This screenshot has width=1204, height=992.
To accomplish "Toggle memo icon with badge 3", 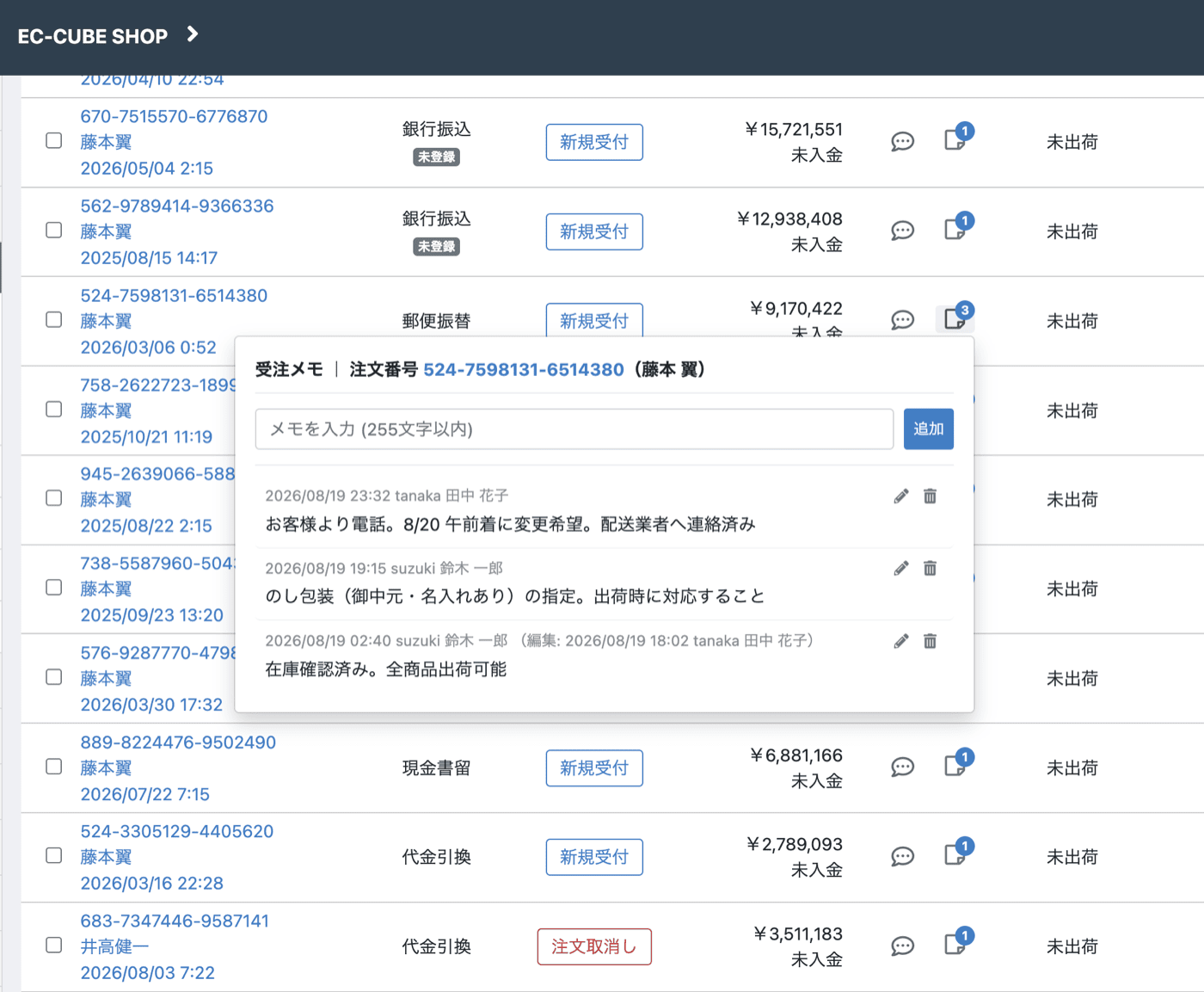I will coord(956,317).
